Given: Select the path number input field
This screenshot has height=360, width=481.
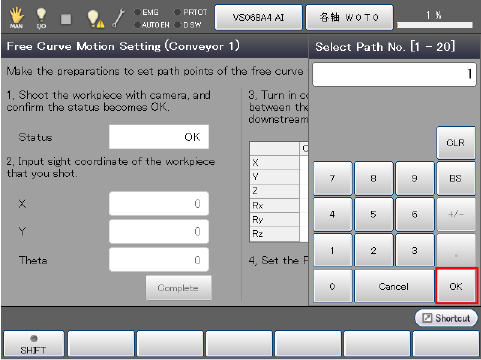Looking at the screenshot, I should (x=394, y=74).
